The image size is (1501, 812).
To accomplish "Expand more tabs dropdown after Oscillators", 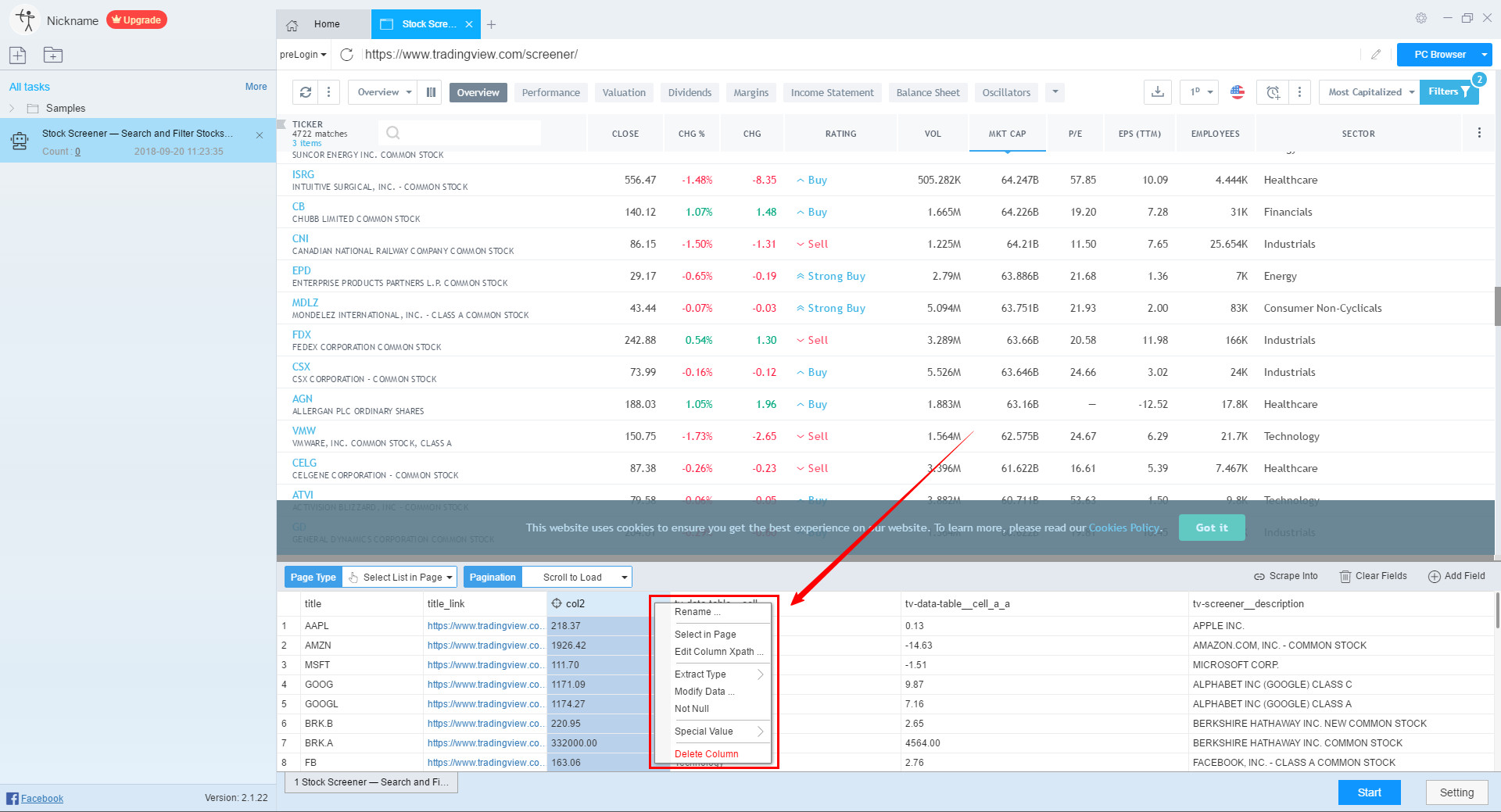I will pos(1055,92).
